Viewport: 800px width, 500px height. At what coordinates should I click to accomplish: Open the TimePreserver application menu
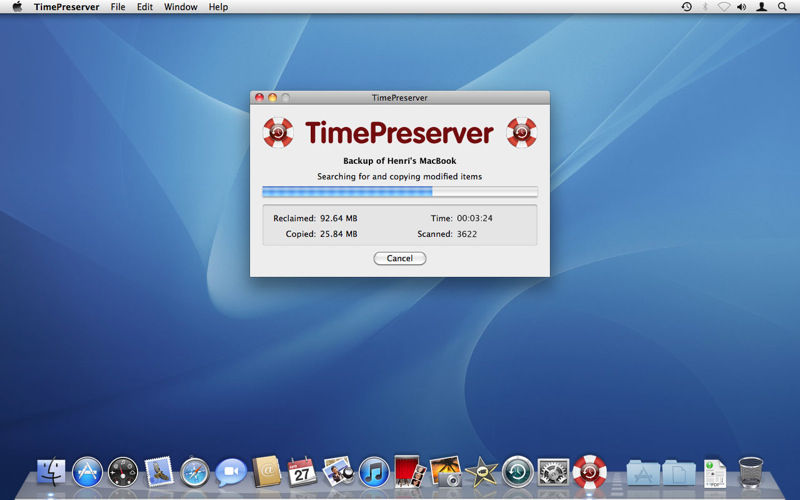pyautogui.click(x=66, y=7)
